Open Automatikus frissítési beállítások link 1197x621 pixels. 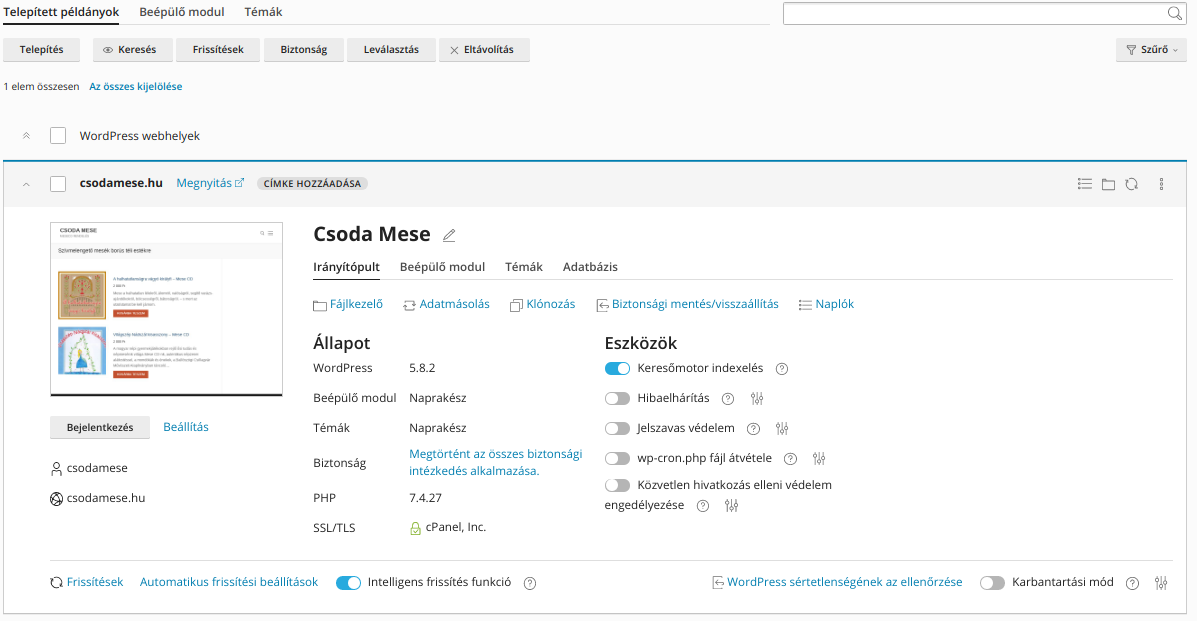(x=229, y=582)
